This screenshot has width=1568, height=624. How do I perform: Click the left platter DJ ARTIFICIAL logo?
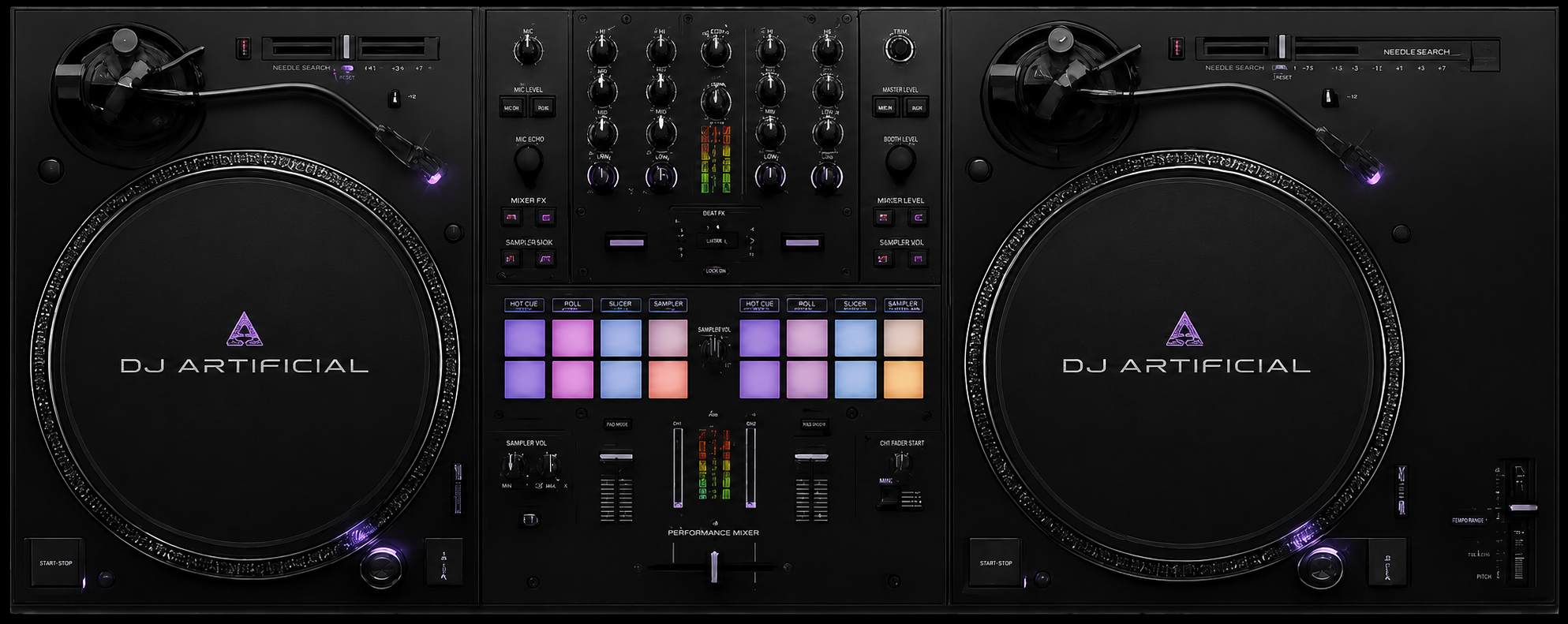245,344
